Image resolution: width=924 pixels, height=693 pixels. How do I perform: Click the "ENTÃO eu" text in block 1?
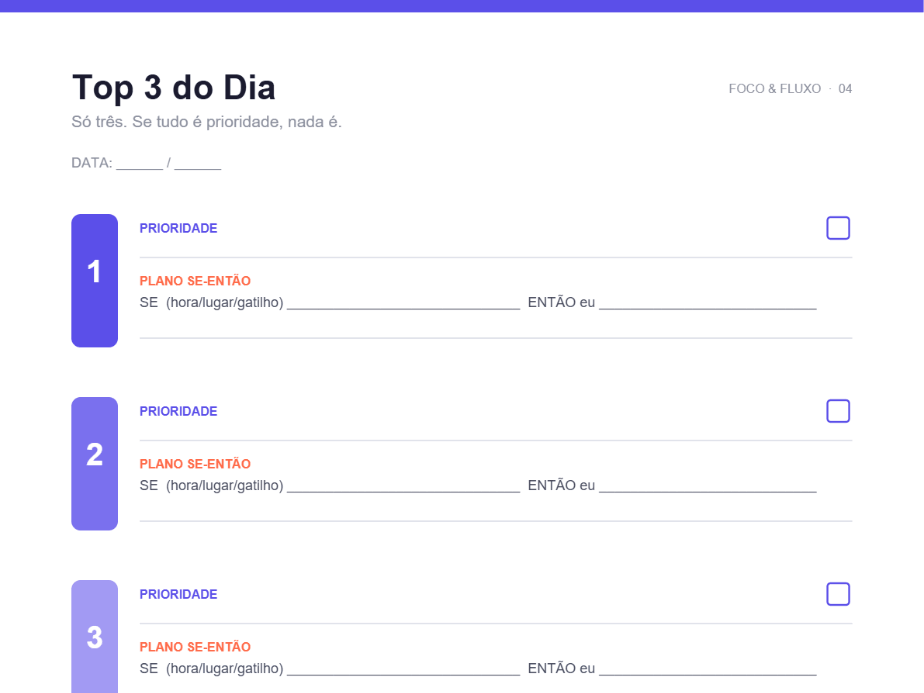click(x=561, y=302)
